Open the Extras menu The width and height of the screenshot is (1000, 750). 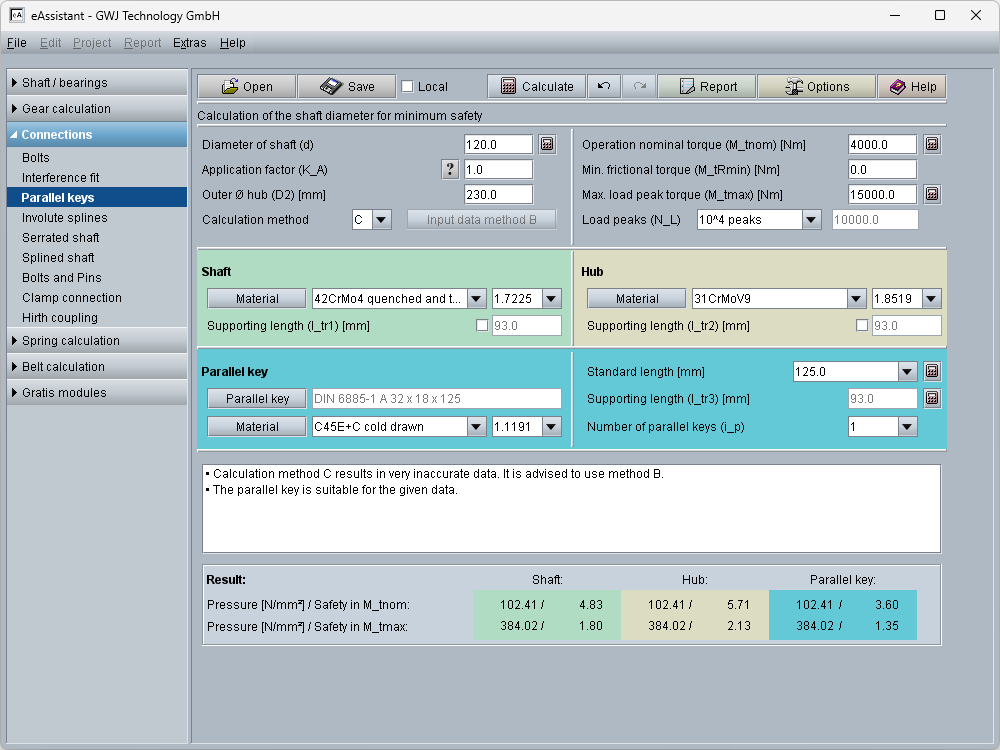(x=189, y=43)
